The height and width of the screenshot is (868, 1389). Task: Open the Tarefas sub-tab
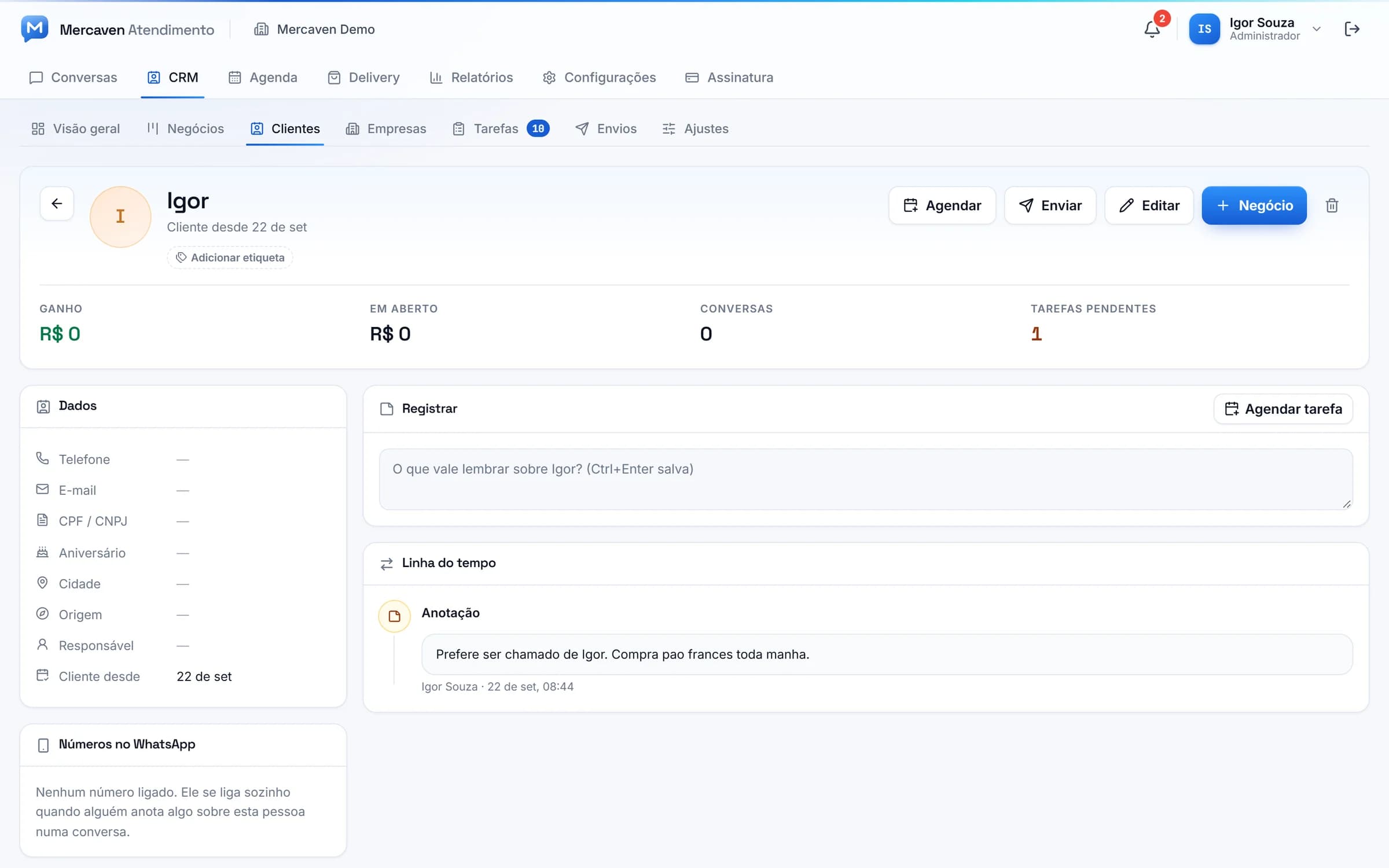point(501,128)
